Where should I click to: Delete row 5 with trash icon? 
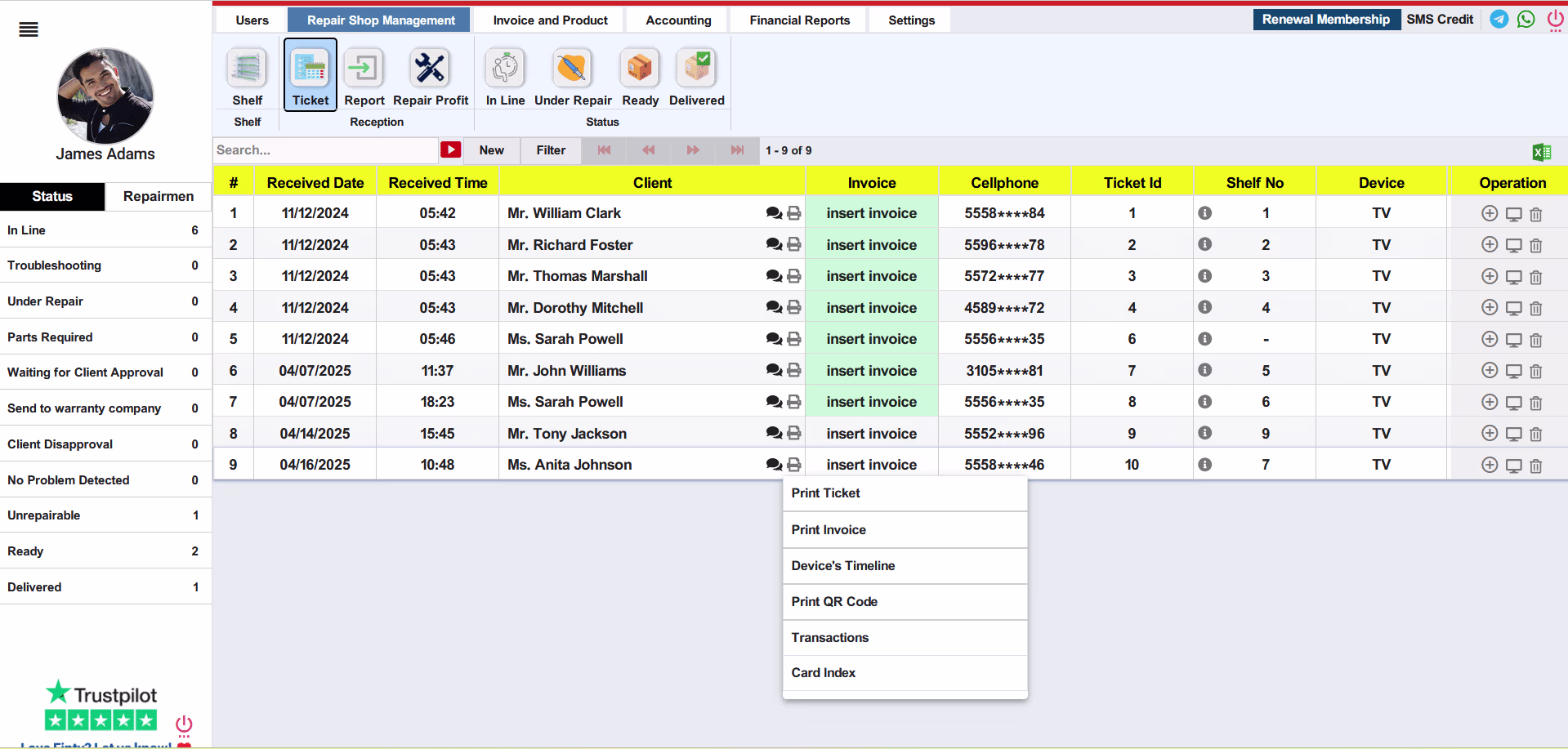1536,340
